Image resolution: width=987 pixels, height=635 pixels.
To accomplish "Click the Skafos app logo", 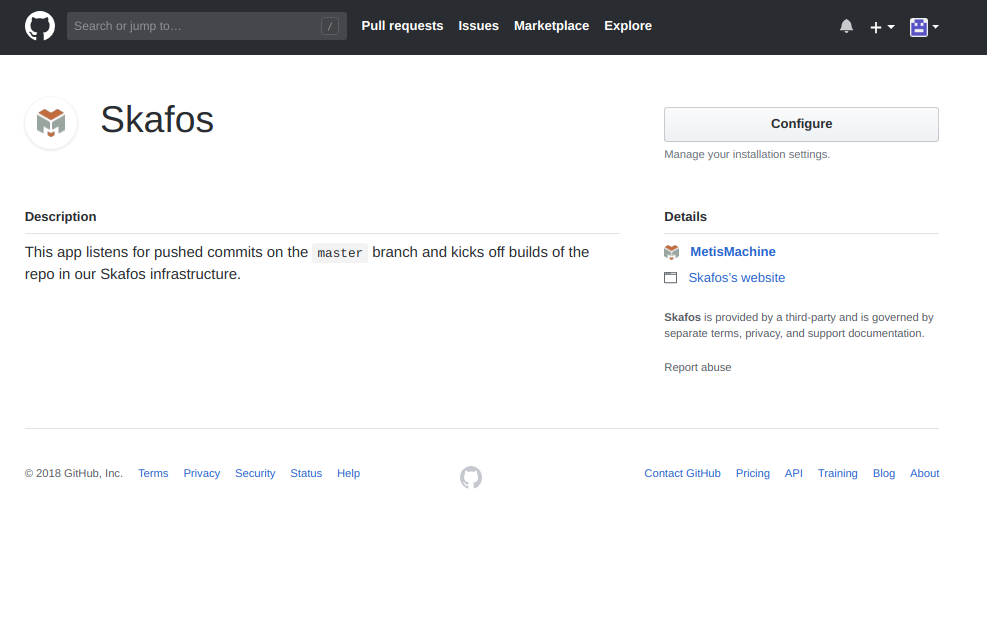I will (51, 123).
